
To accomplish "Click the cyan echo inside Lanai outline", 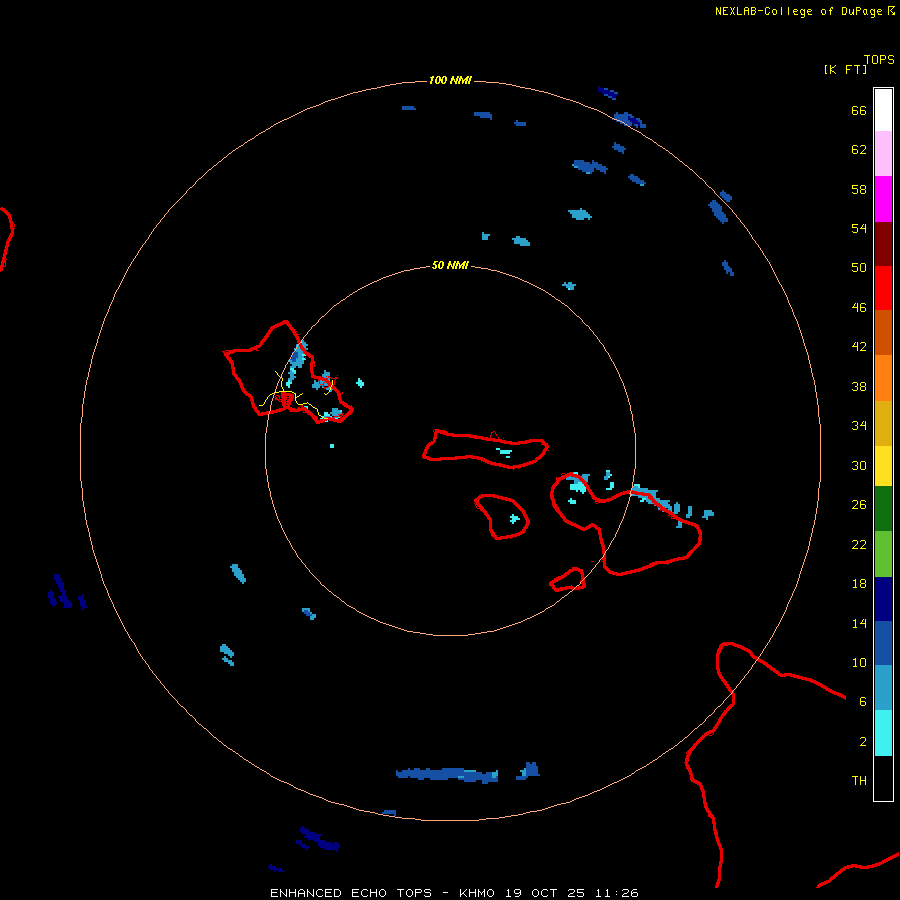I will click(x=514, y=519).
